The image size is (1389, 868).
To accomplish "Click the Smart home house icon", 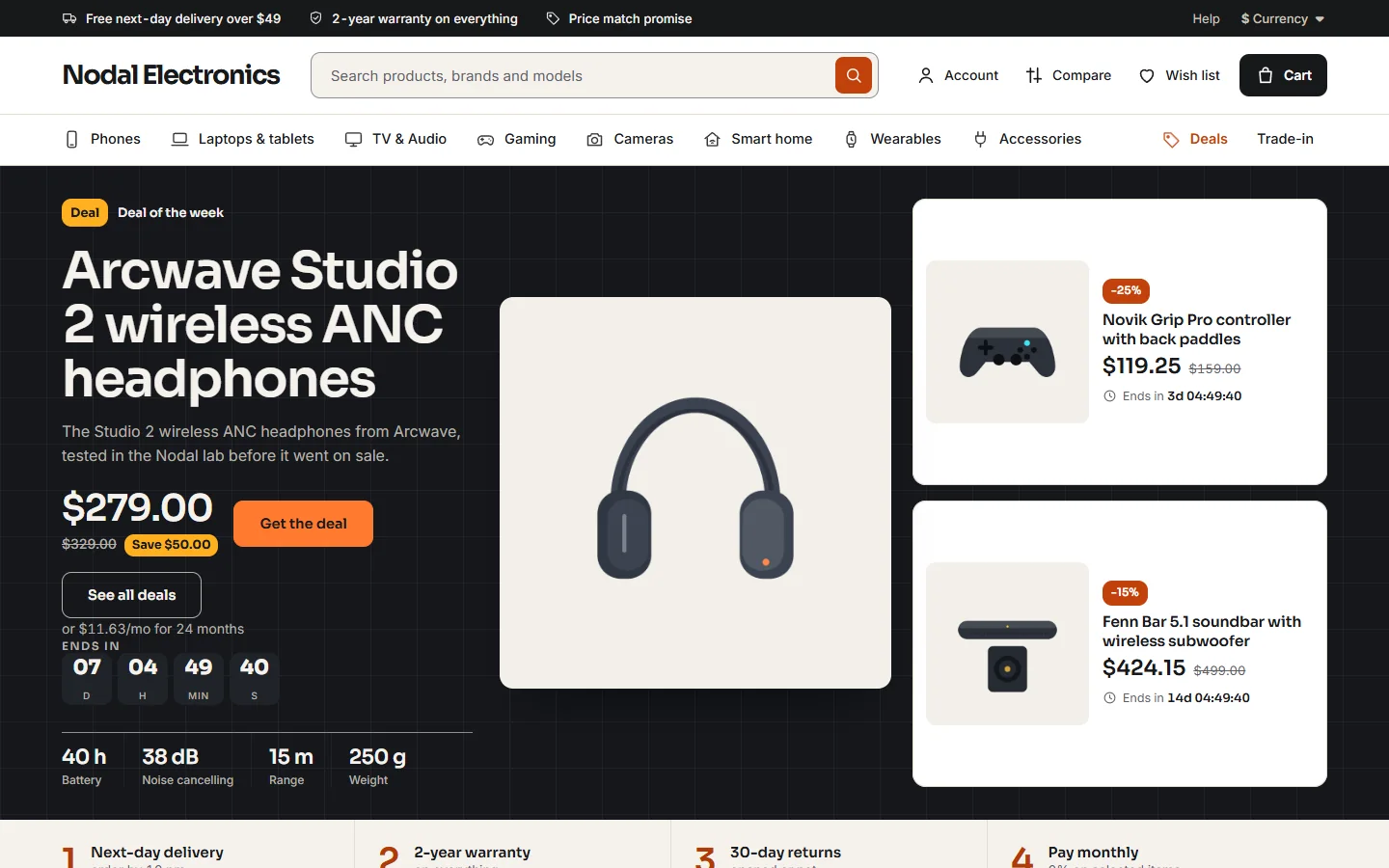I will pyautogui.click(x=712, y=139).
